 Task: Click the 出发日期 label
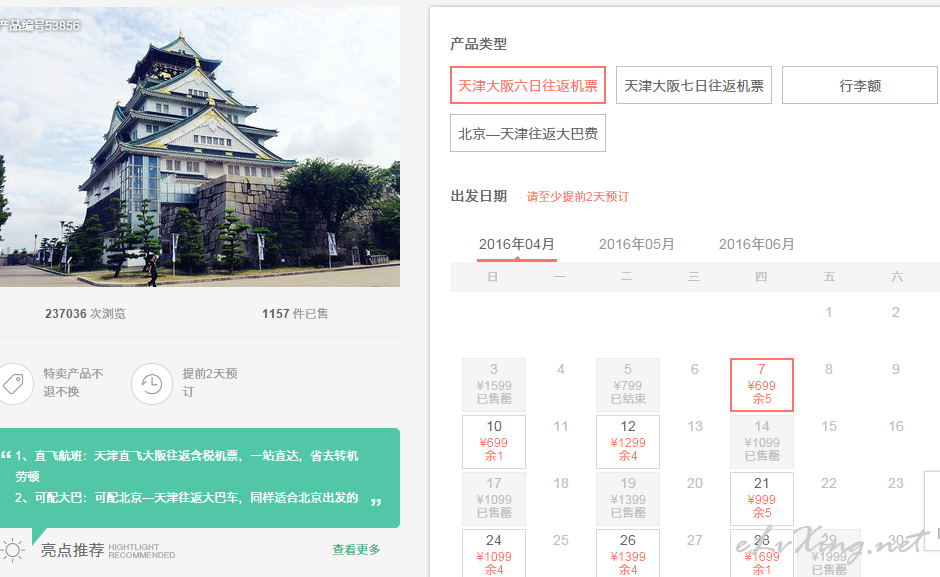(x=478, y=196)
